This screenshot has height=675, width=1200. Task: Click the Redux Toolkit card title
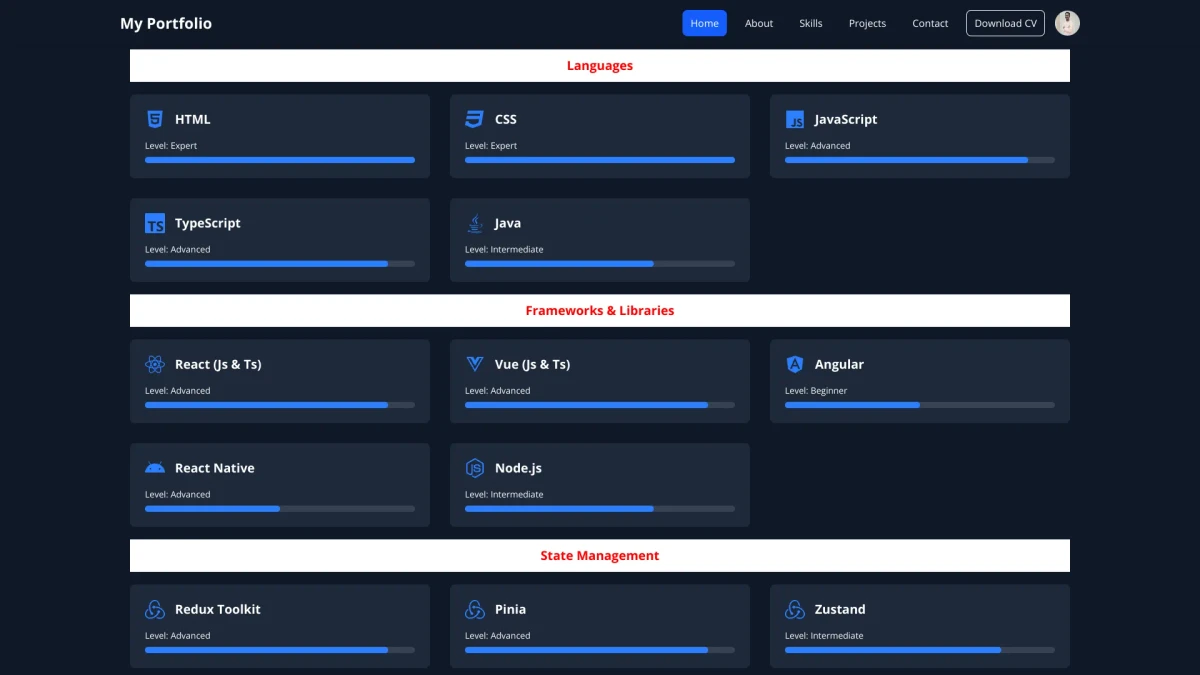[218, 609]
